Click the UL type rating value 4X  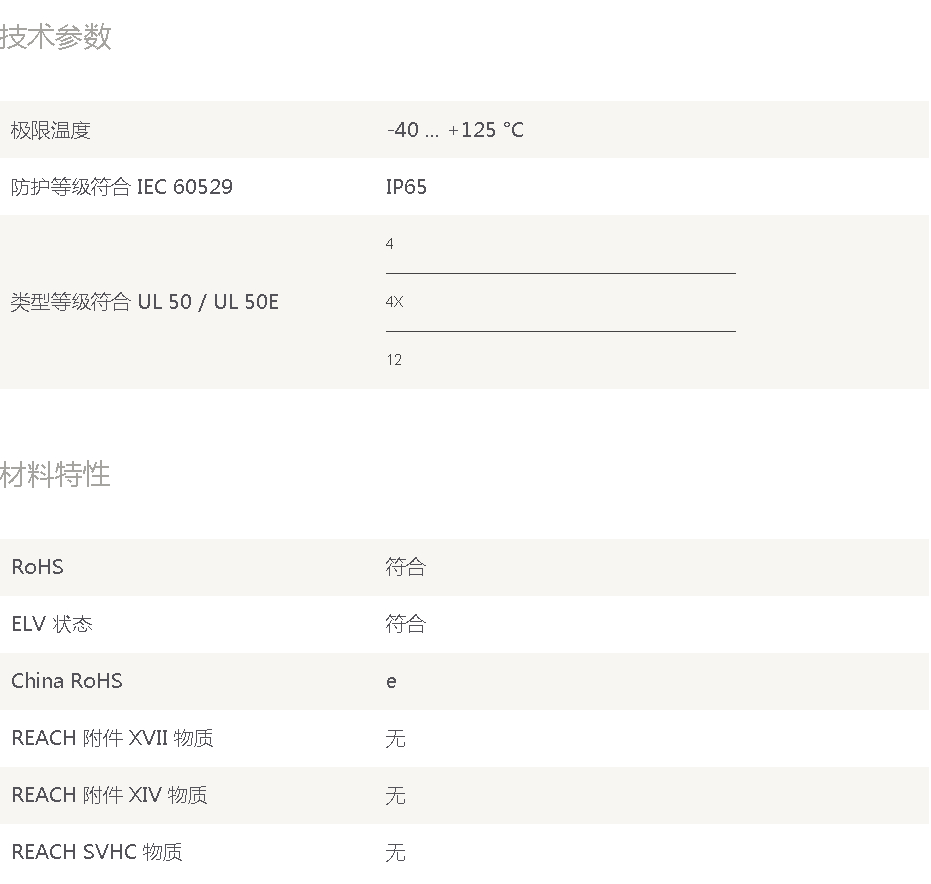[x=394, y=302]
